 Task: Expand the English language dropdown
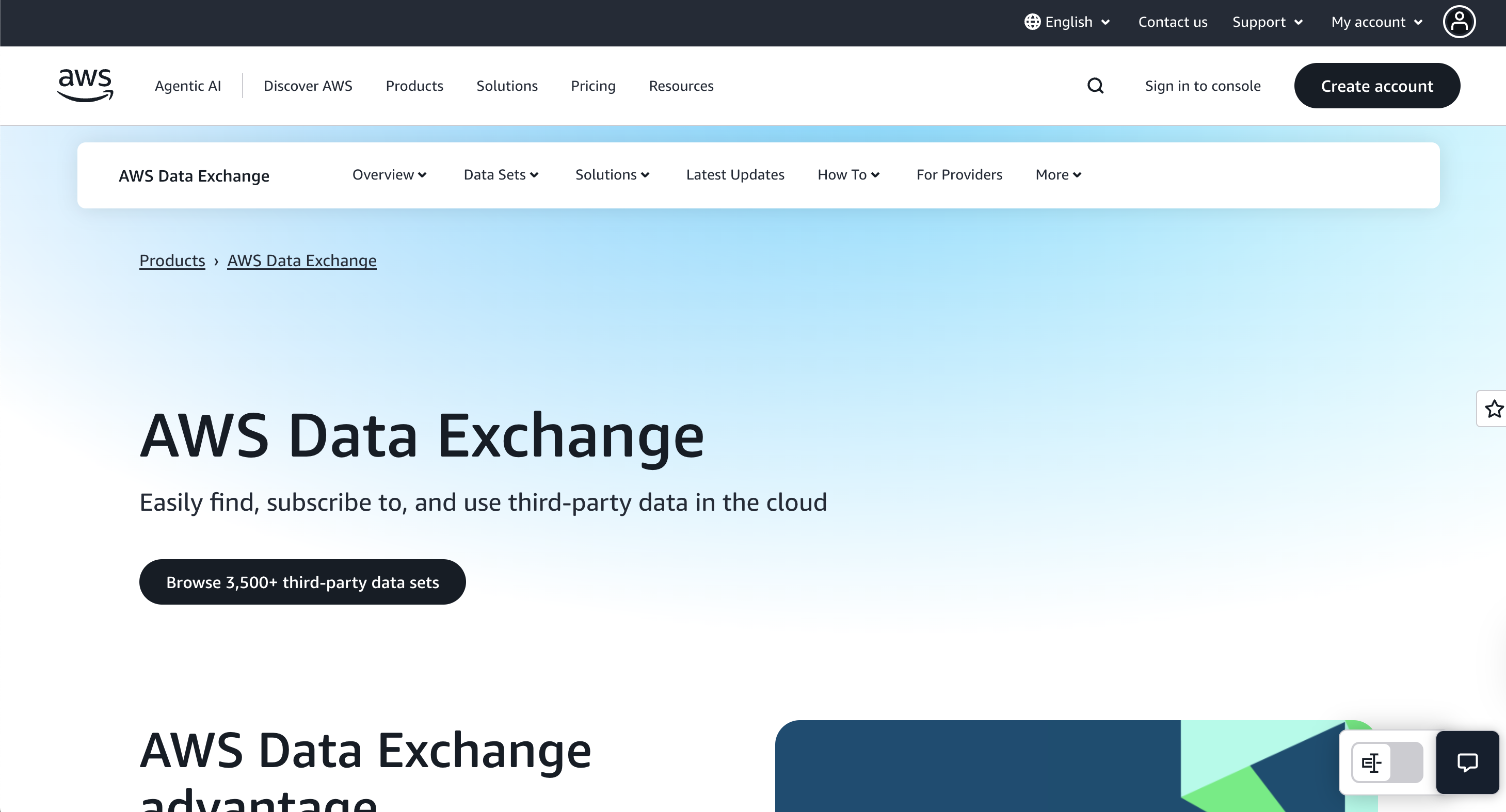coord(1067,22)
